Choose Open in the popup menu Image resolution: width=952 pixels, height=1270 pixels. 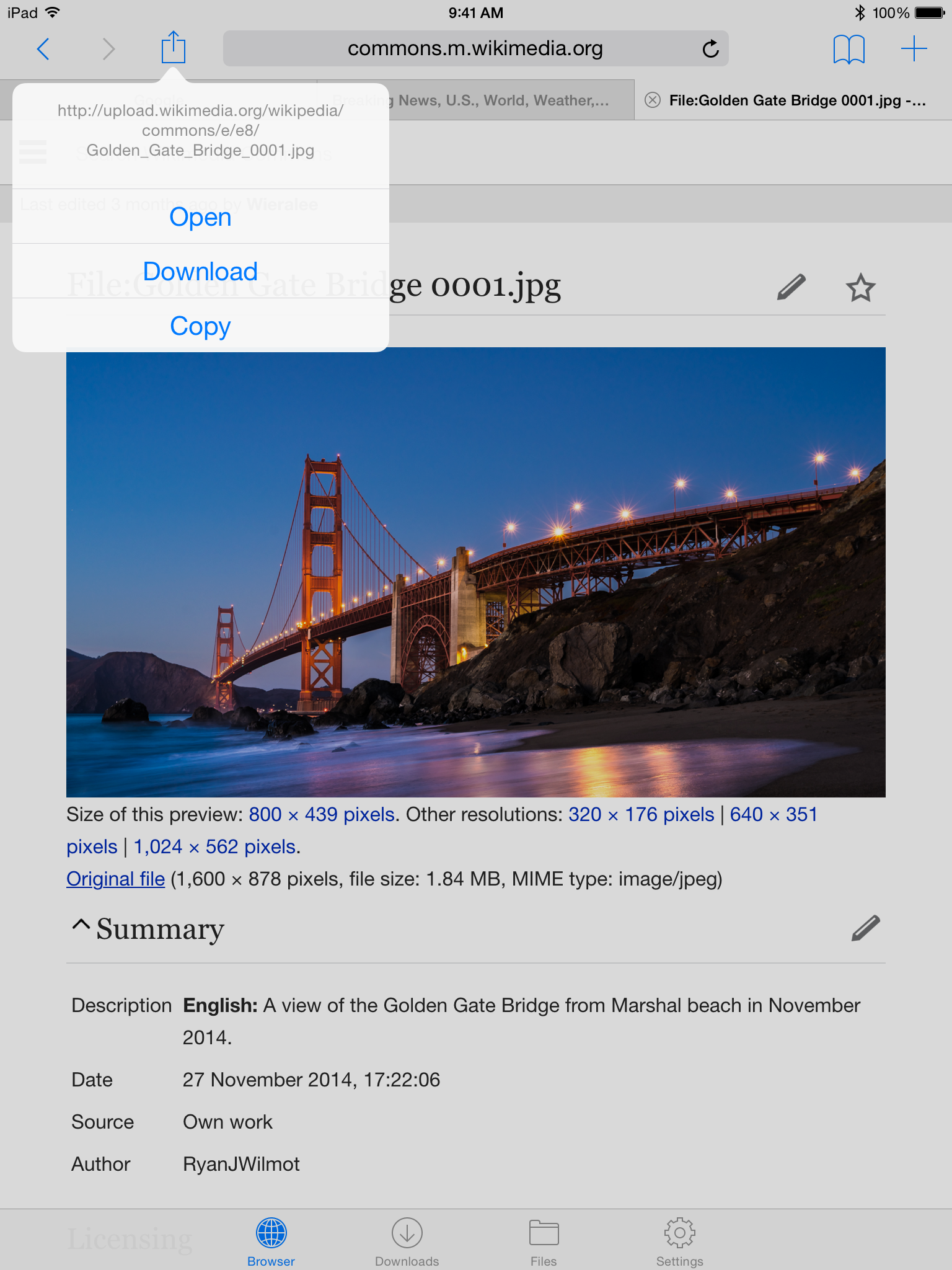tap(201, 216)
